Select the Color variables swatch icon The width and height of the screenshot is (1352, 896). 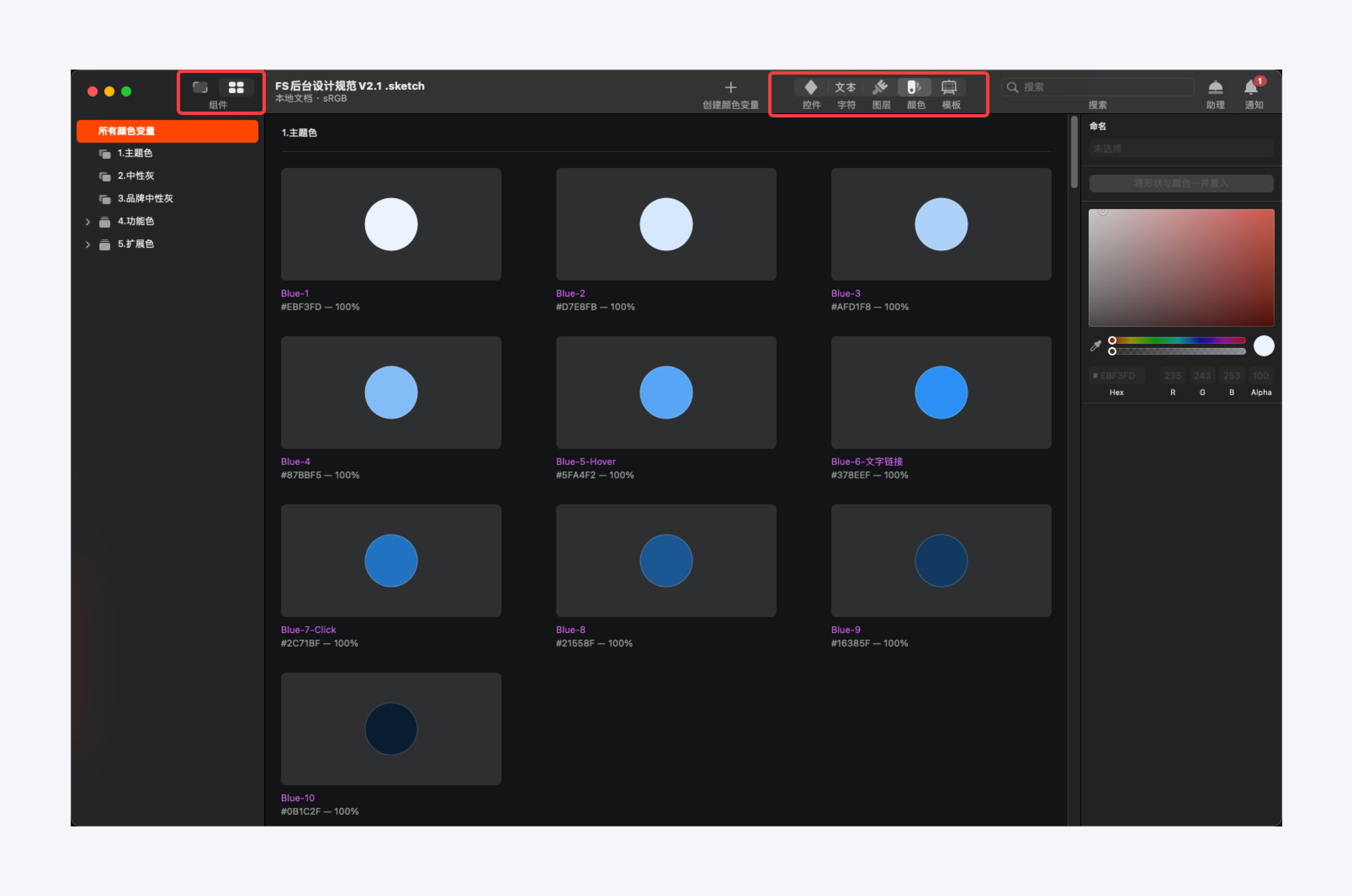914,87
